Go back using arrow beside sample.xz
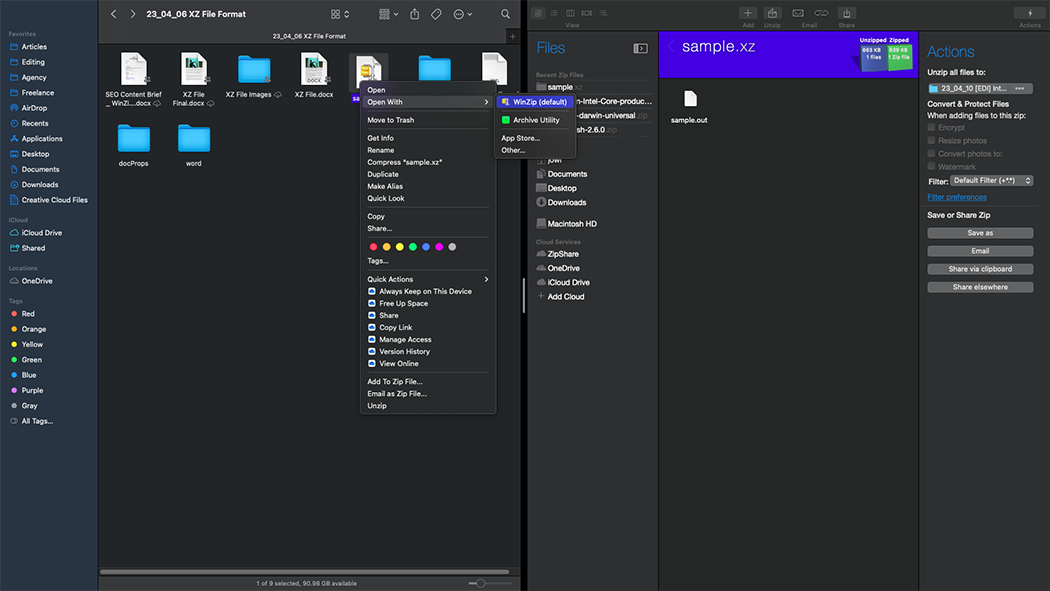The image size is (1050, 591). pos(671,46)
